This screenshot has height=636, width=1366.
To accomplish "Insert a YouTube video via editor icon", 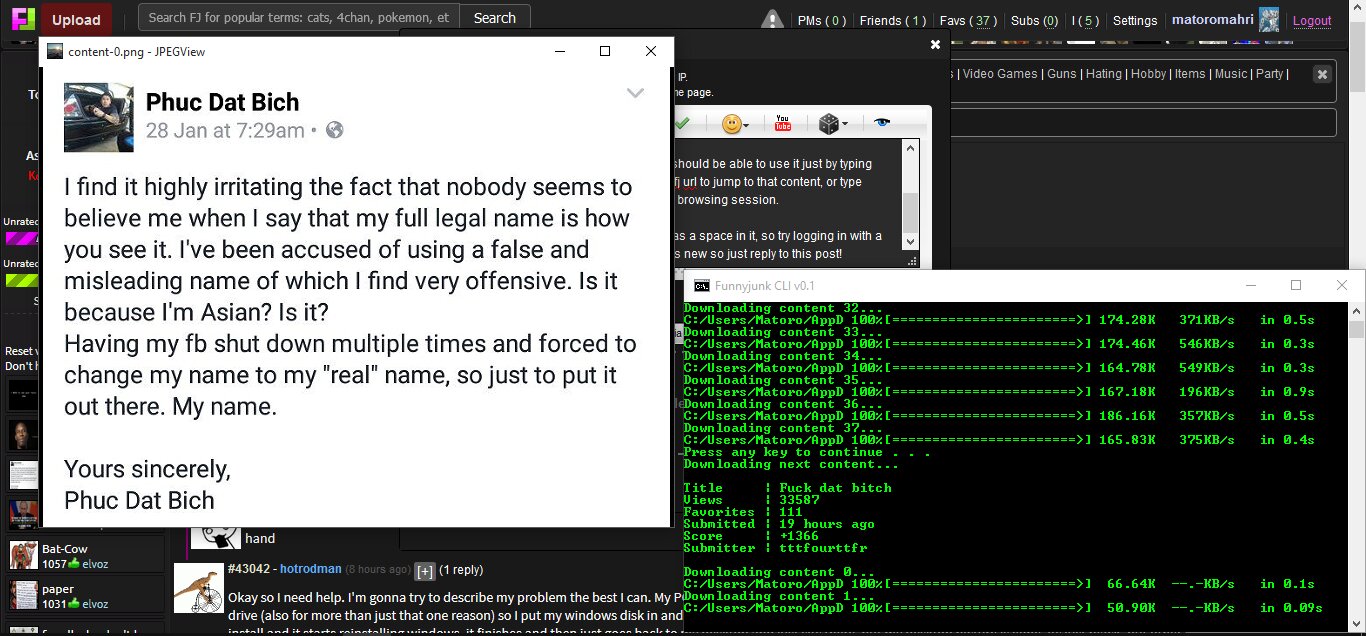I will point(782,123).
